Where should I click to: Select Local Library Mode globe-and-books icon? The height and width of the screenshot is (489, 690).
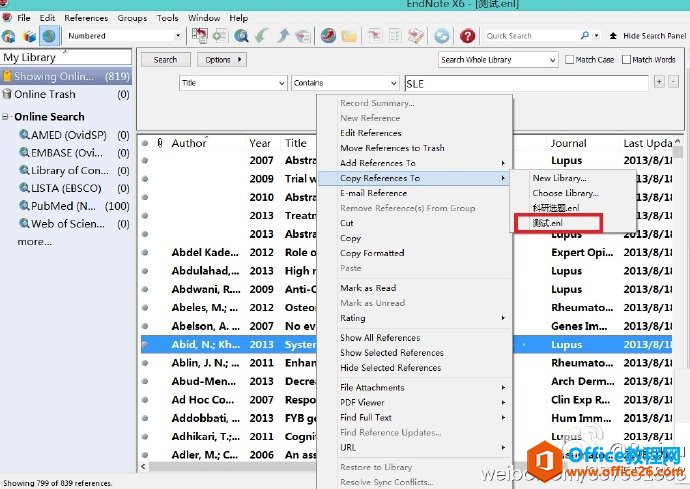coord(8,36)
